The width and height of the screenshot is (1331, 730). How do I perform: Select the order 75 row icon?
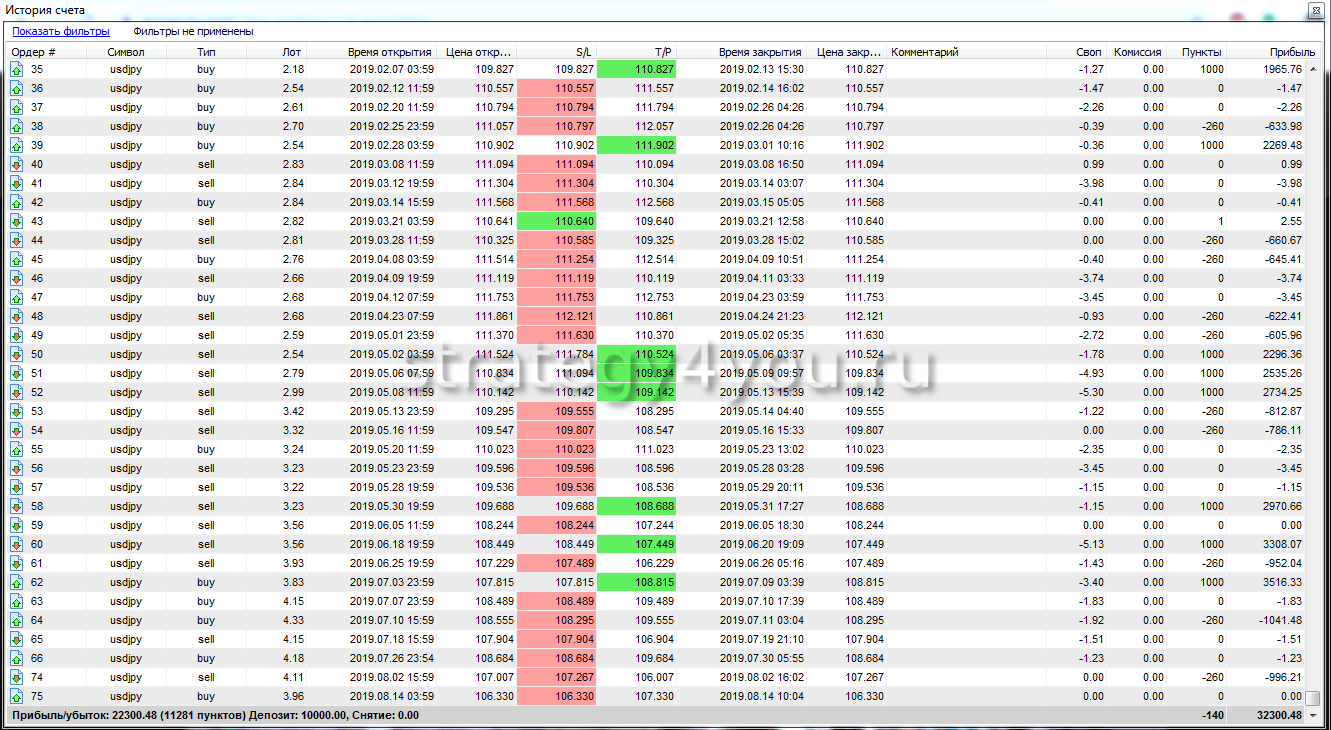point(17,696)
